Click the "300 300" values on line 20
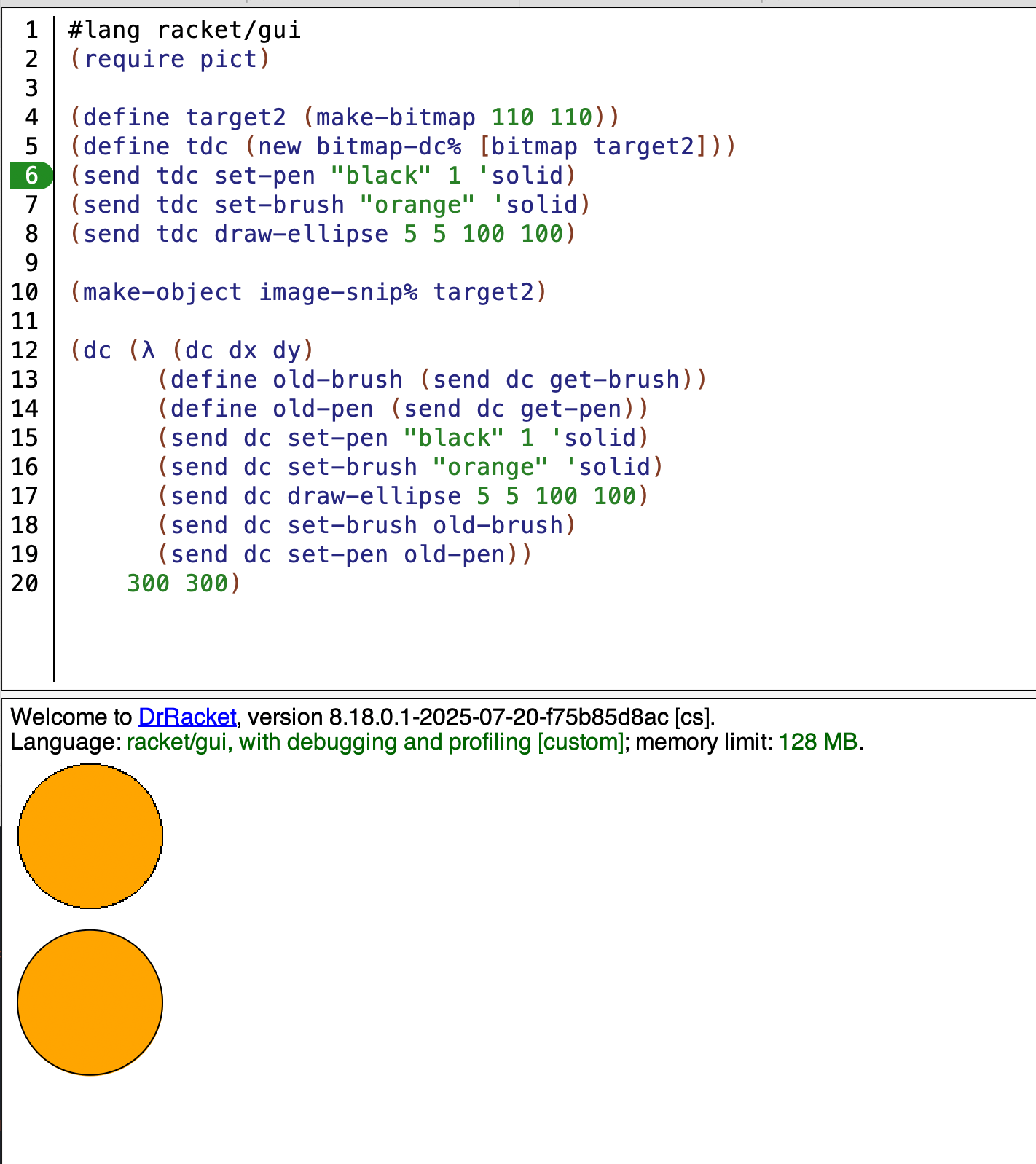The height and width of the screenshot is (1164, 1036). [177, 583]
